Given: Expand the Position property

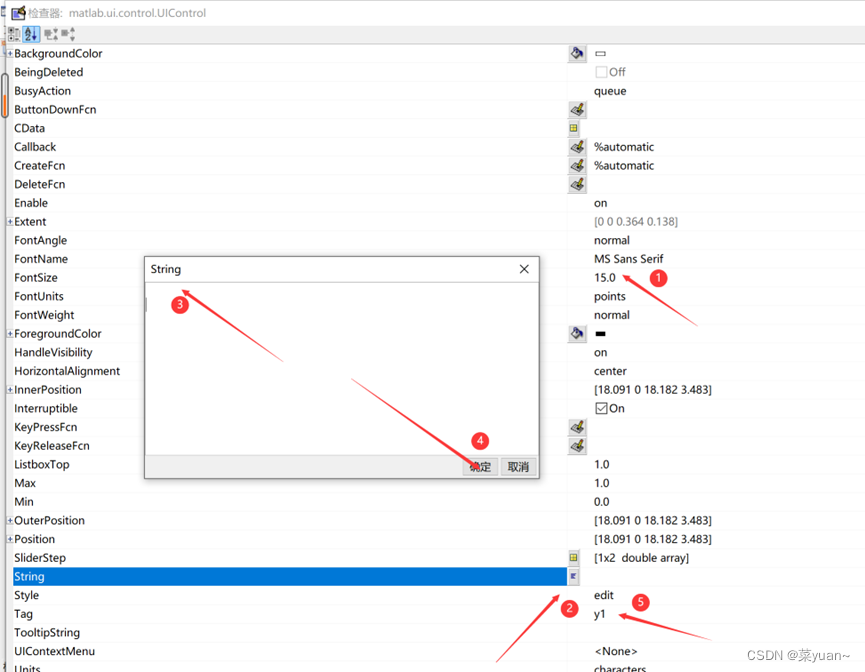Looking at the screenshot, I should [10, 539].
